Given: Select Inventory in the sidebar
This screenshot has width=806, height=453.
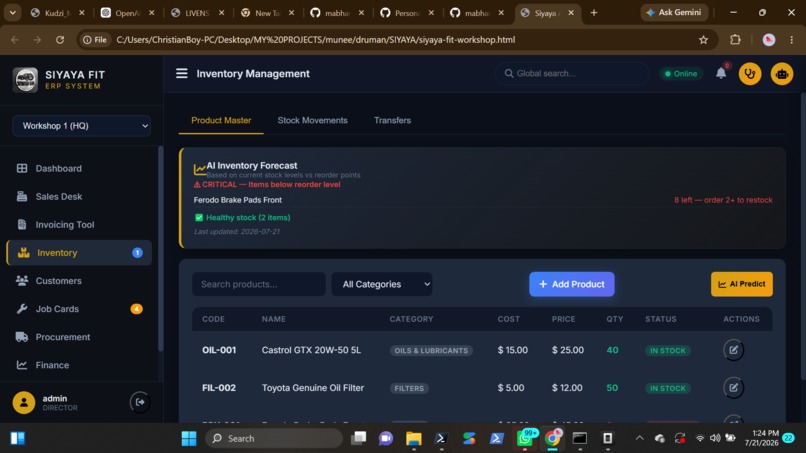Looking at the screenshot, I should click(x=79, y=253).
